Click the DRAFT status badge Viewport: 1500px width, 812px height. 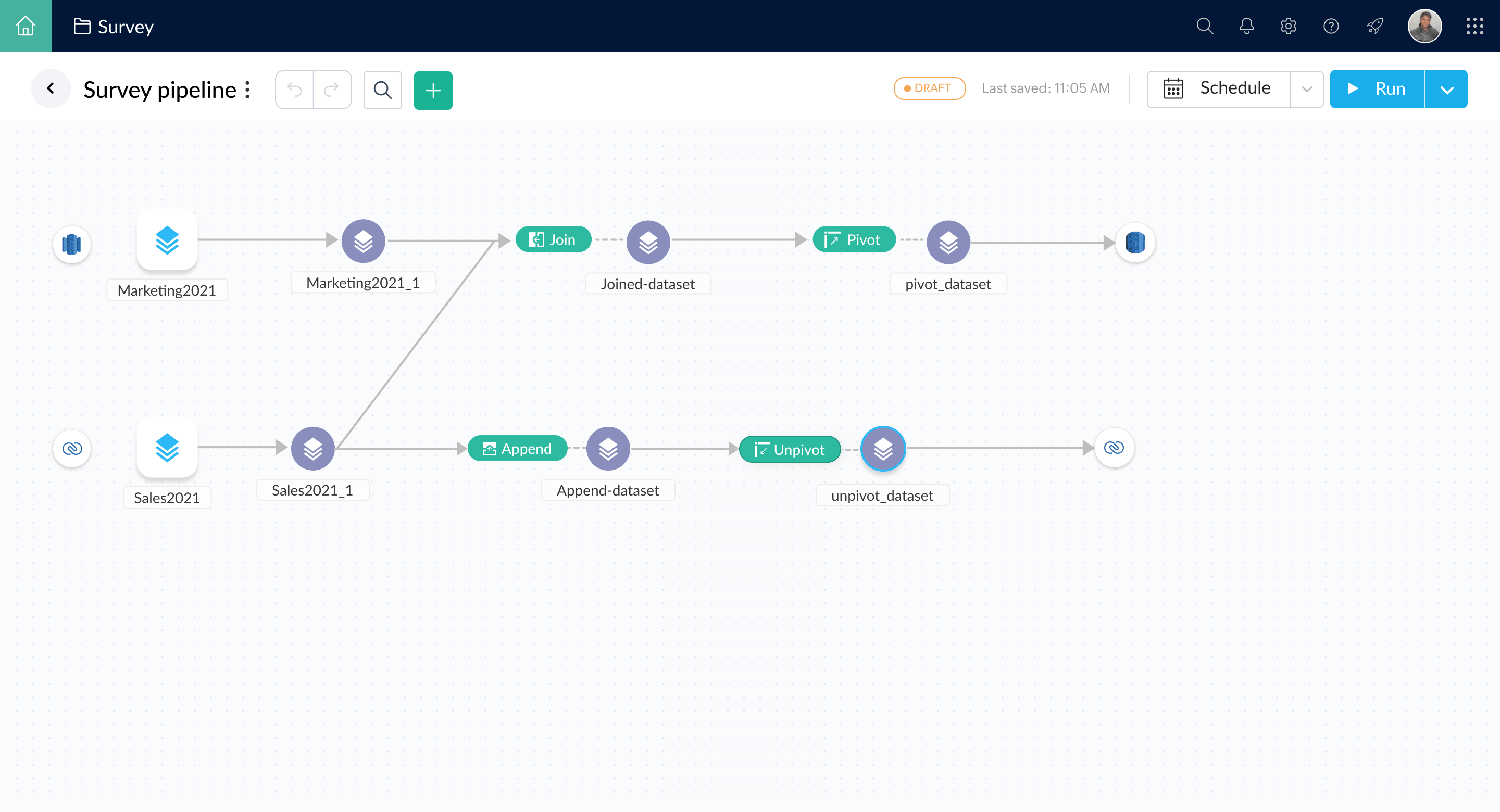tap(929, 88)
